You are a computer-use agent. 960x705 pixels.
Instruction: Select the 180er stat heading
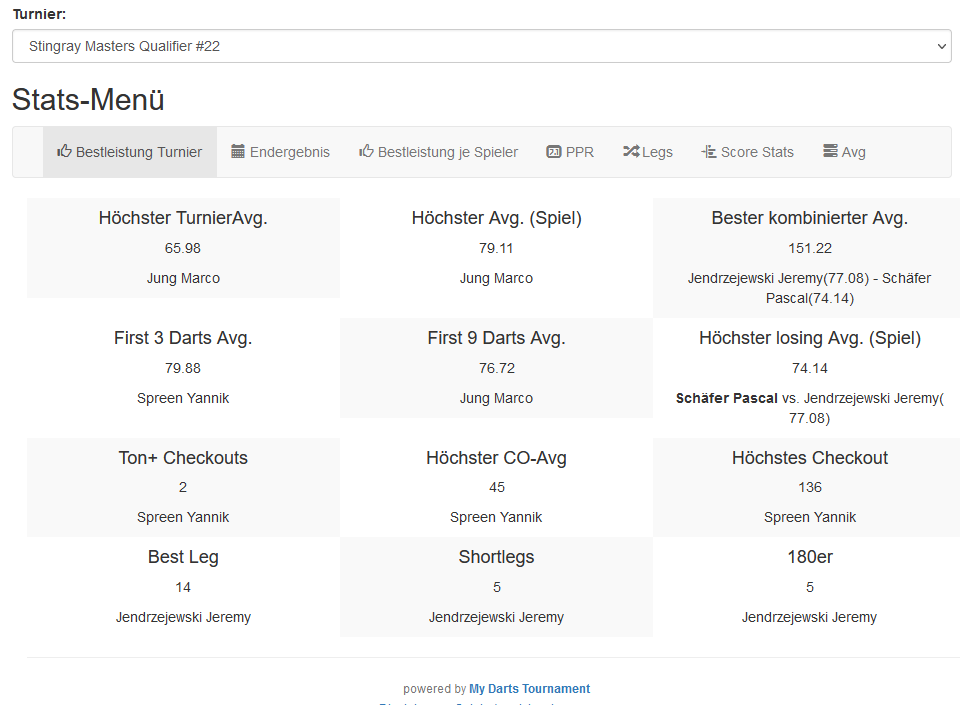[810, 557]
